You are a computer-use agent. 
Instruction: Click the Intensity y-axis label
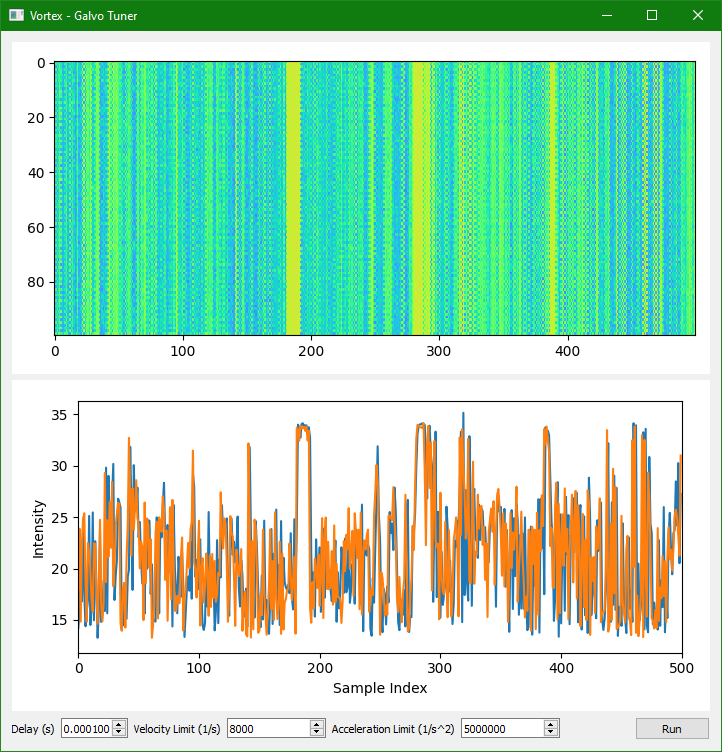click(39, 528)
